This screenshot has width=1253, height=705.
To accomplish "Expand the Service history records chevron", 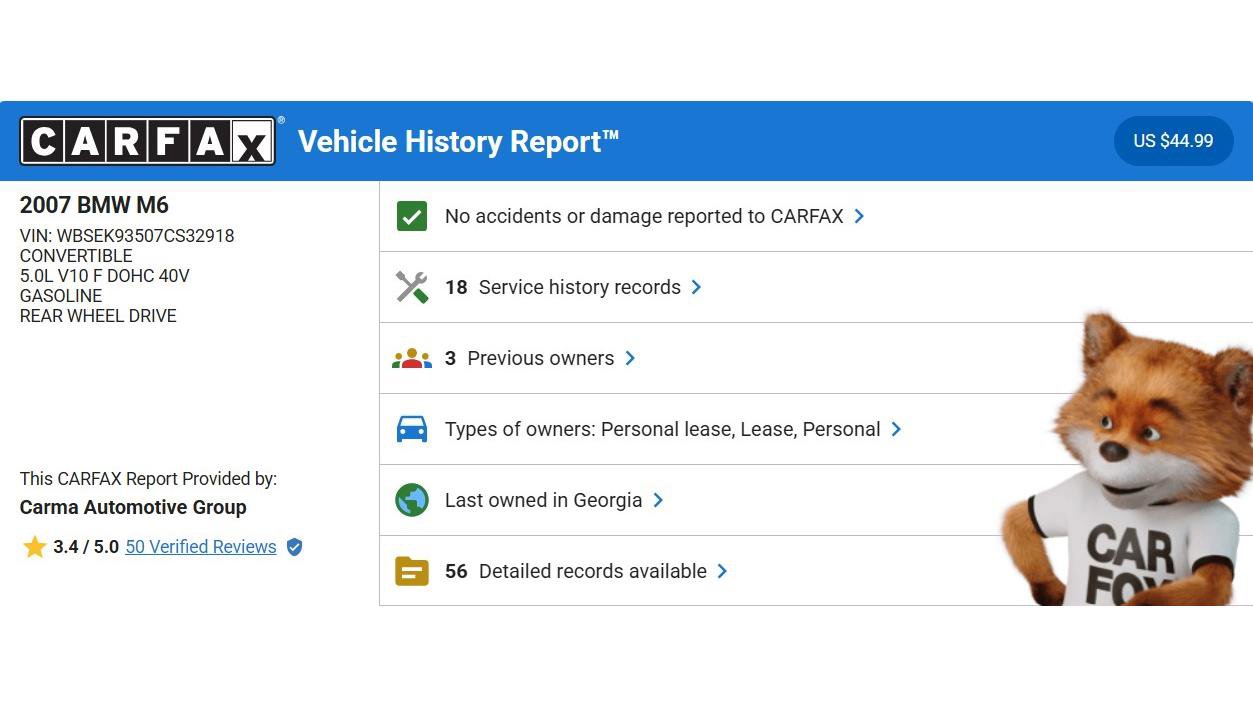I will (696, 287).
